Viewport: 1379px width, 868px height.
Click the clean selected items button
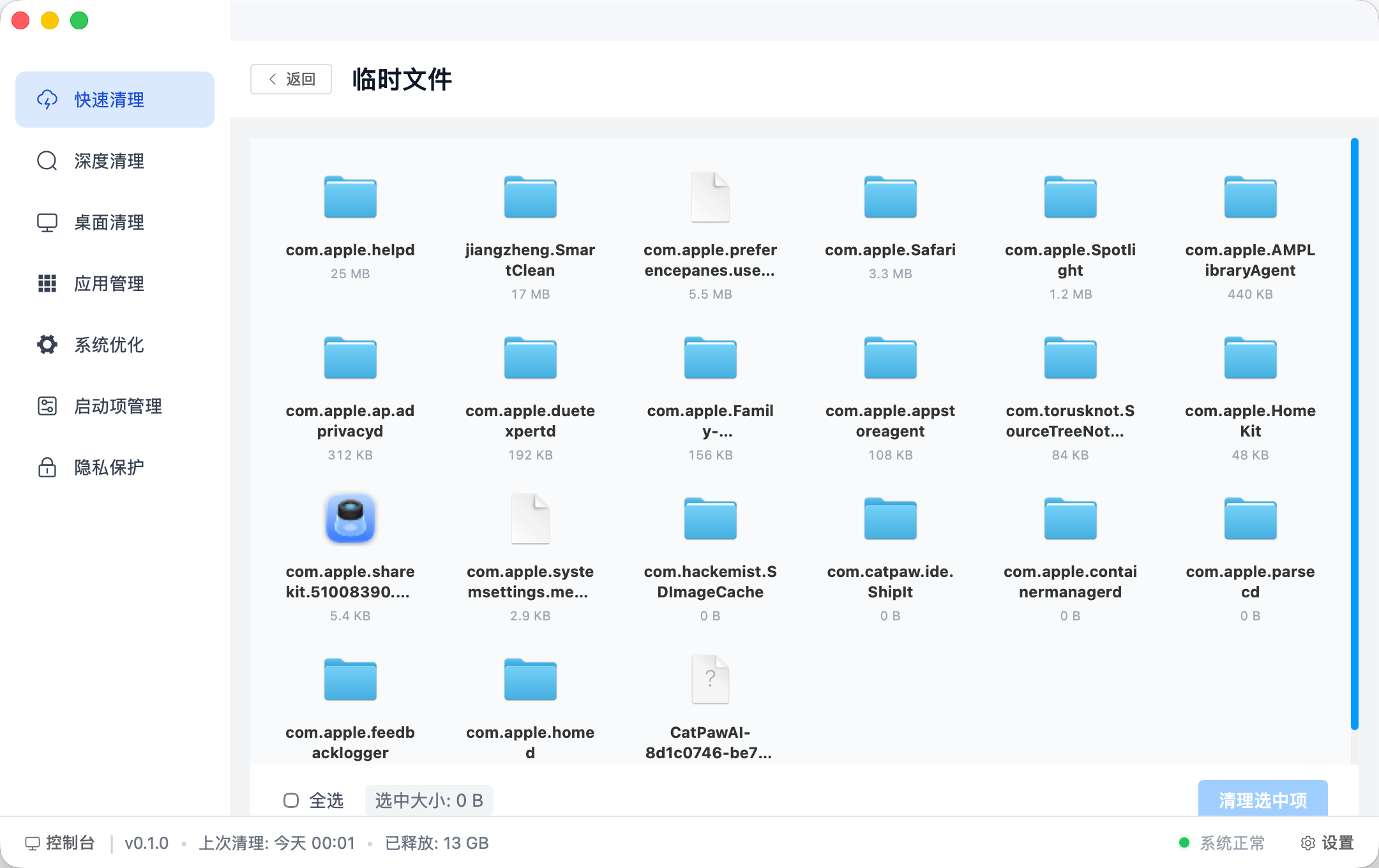[x=1262, y=799]
